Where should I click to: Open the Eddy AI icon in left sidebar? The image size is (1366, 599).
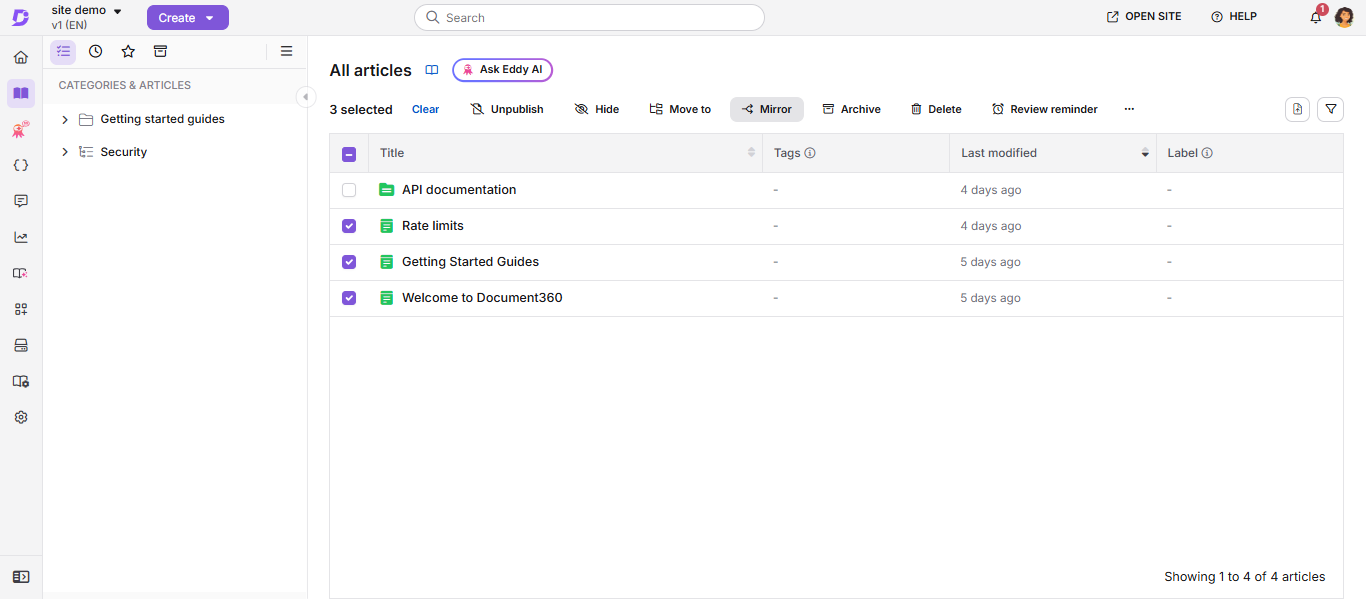pyautogui.click(x=21, y=129)
